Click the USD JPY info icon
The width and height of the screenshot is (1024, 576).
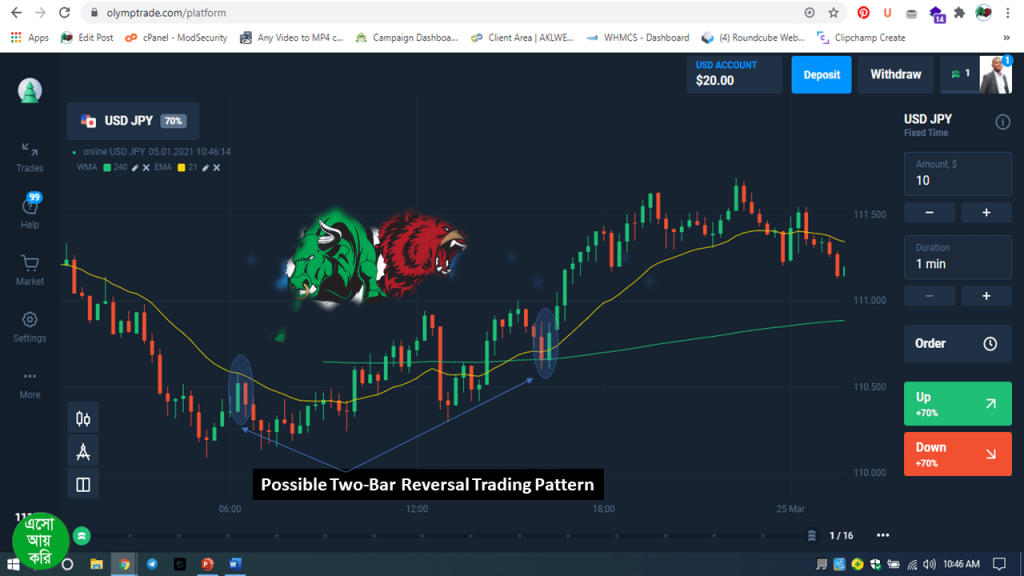(1002, 122)
